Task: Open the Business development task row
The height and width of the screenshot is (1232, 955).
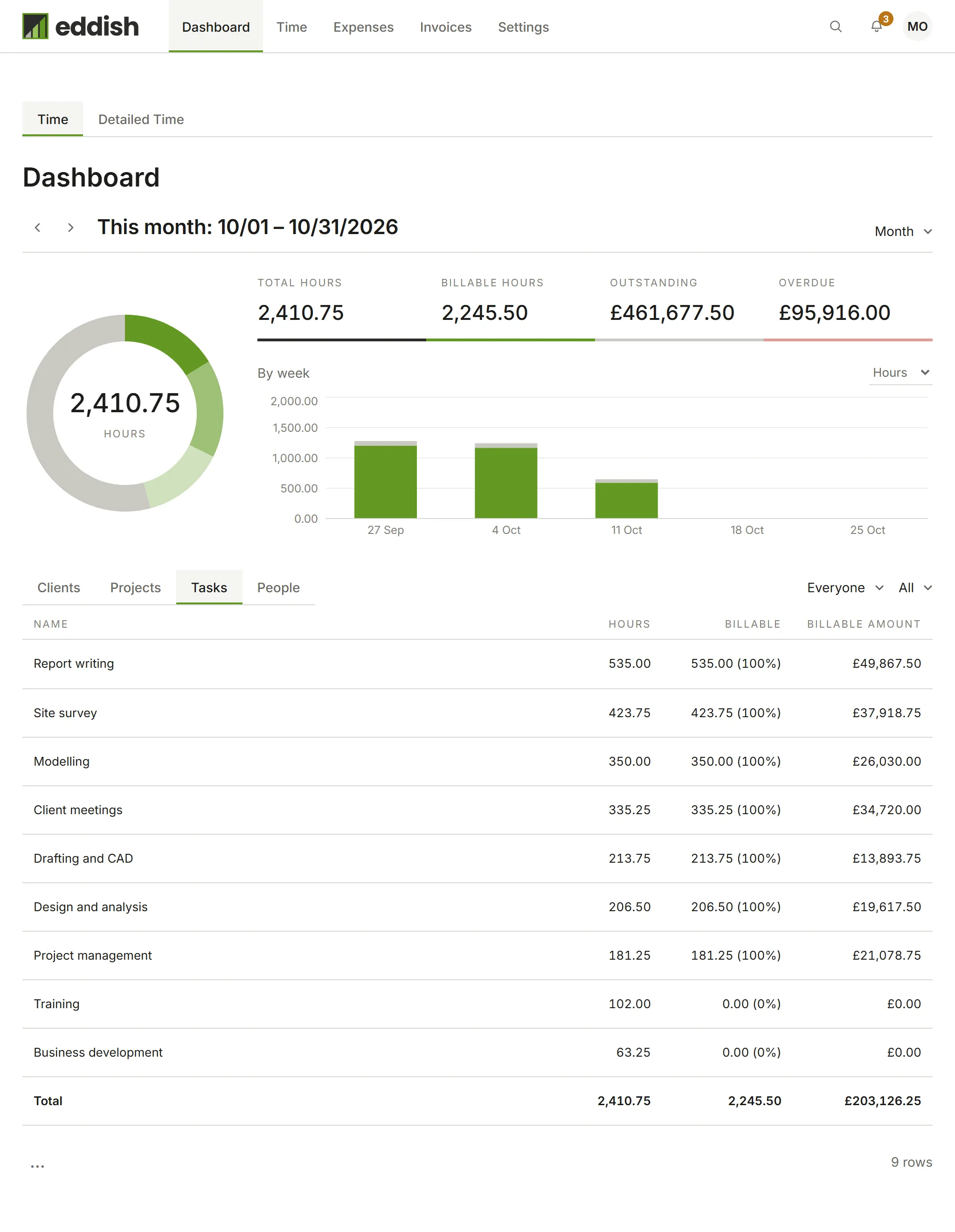Action: pyautogui.click(x=477, y=1052)
